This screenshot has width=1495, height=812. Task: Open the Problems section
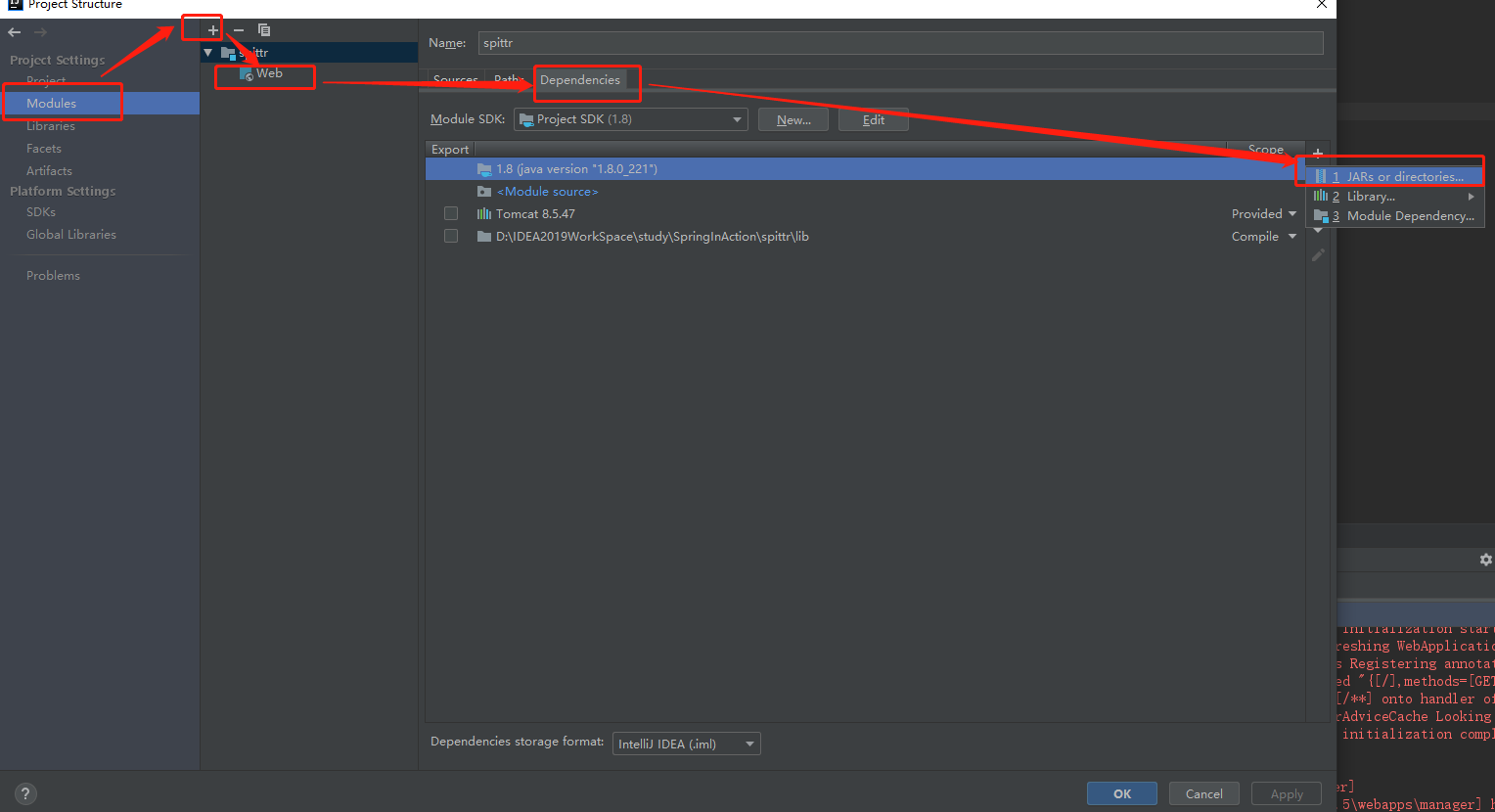click(53, 275)
